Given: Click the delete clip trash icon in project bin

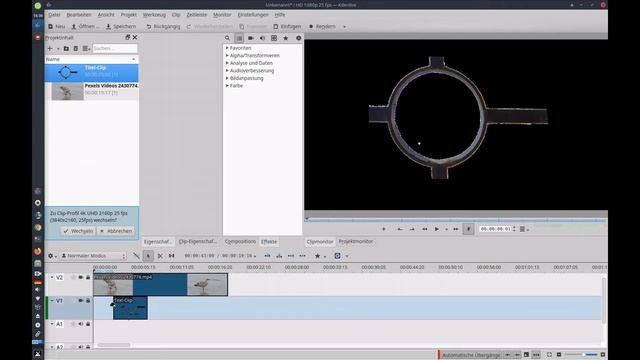Looking at the screenshot, I should 76,49.
